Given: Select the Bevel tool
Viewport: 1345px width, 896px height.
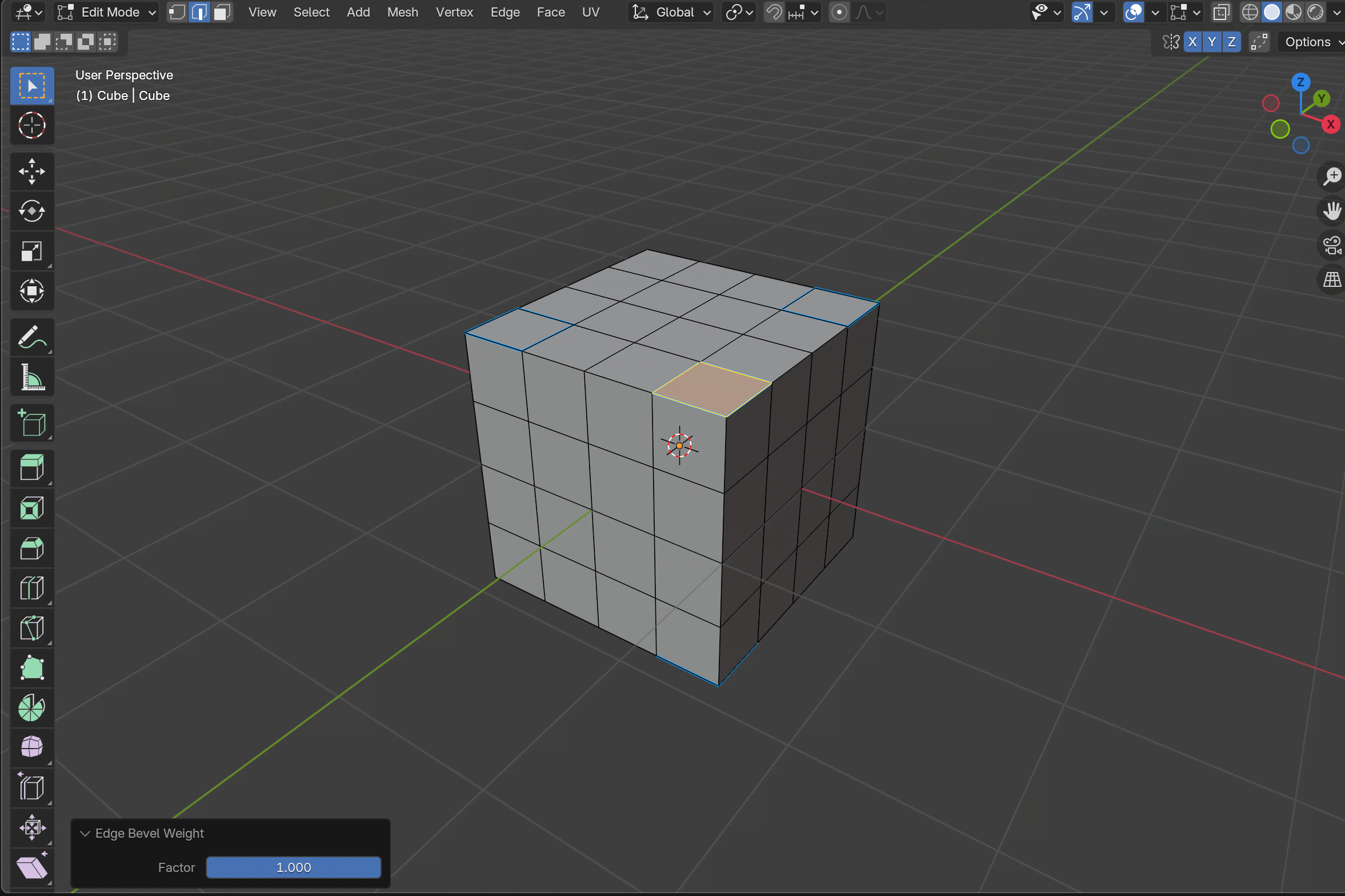Looking at the screenshot, I should (x=32, y=549).
